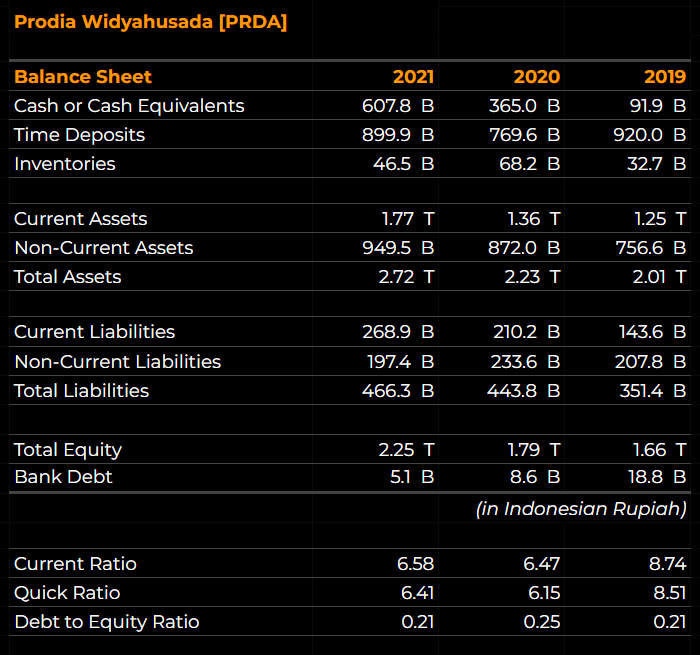Click the 268.9 B current liabilities value
The image size is (700, 655).
pyautogui.click(x=398, y=332)
